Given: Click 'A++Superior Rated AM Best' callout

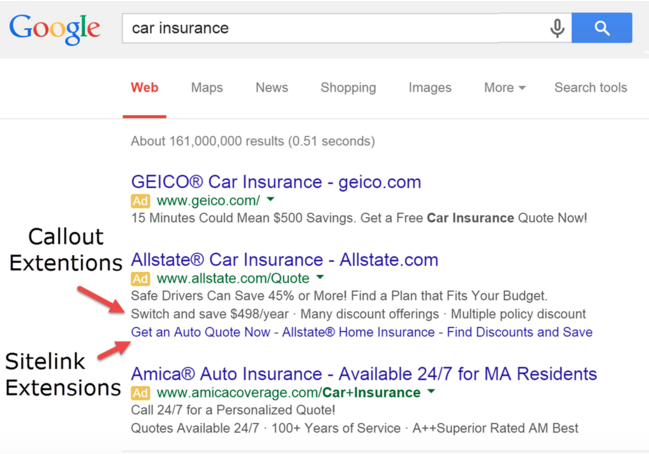Looking at the screenshot, I should pos(495,428).
